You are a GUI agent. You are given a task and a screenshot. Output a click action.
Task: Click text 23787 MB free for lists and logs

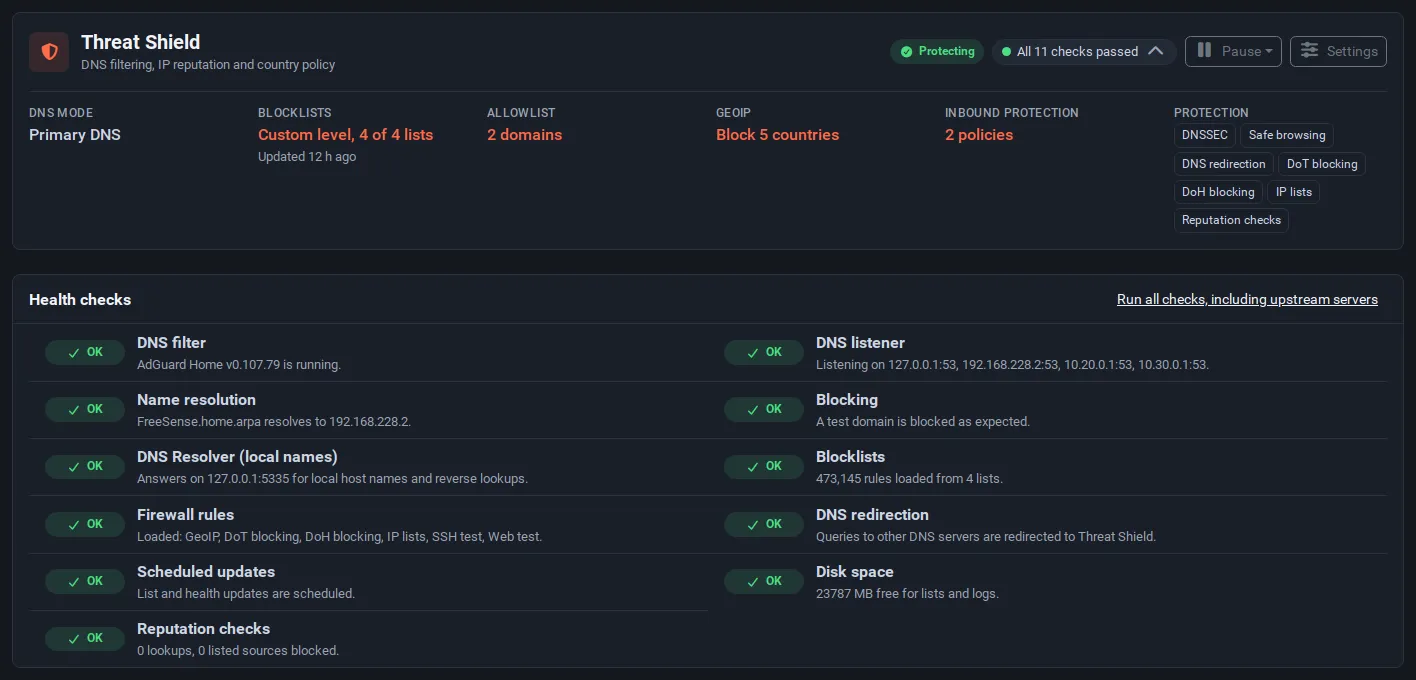(907, 594)
